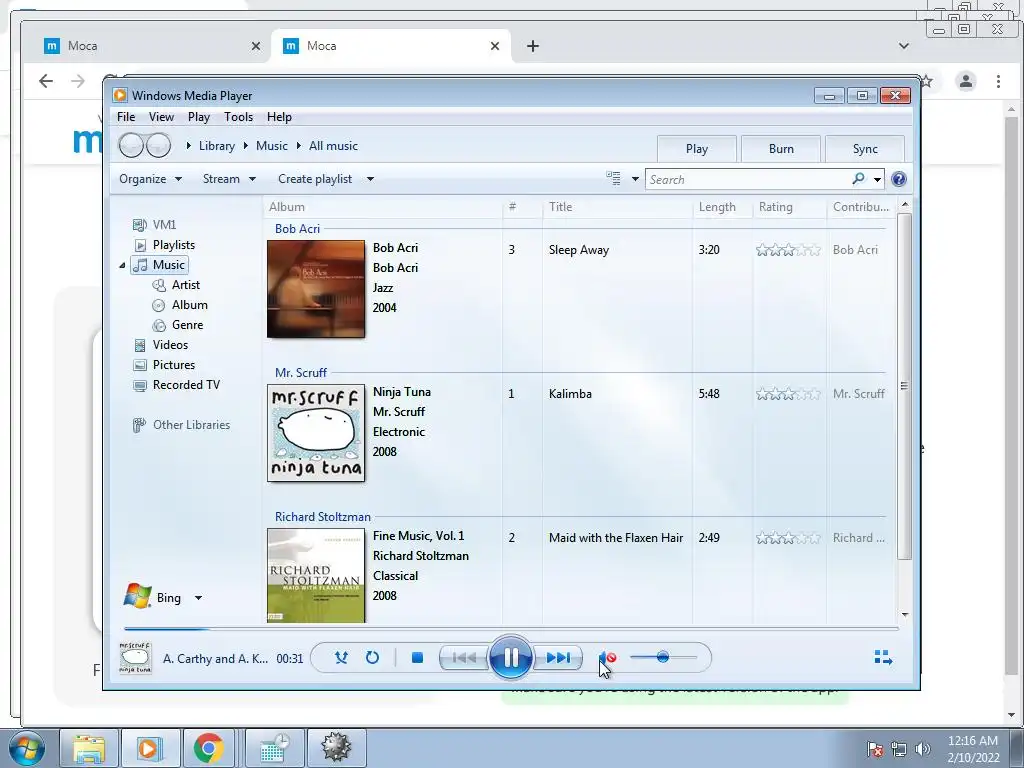The height and width of the screenshot is (768, 1024).
Task: Open Windows Media Player help icon
Action: coord(899,179)
